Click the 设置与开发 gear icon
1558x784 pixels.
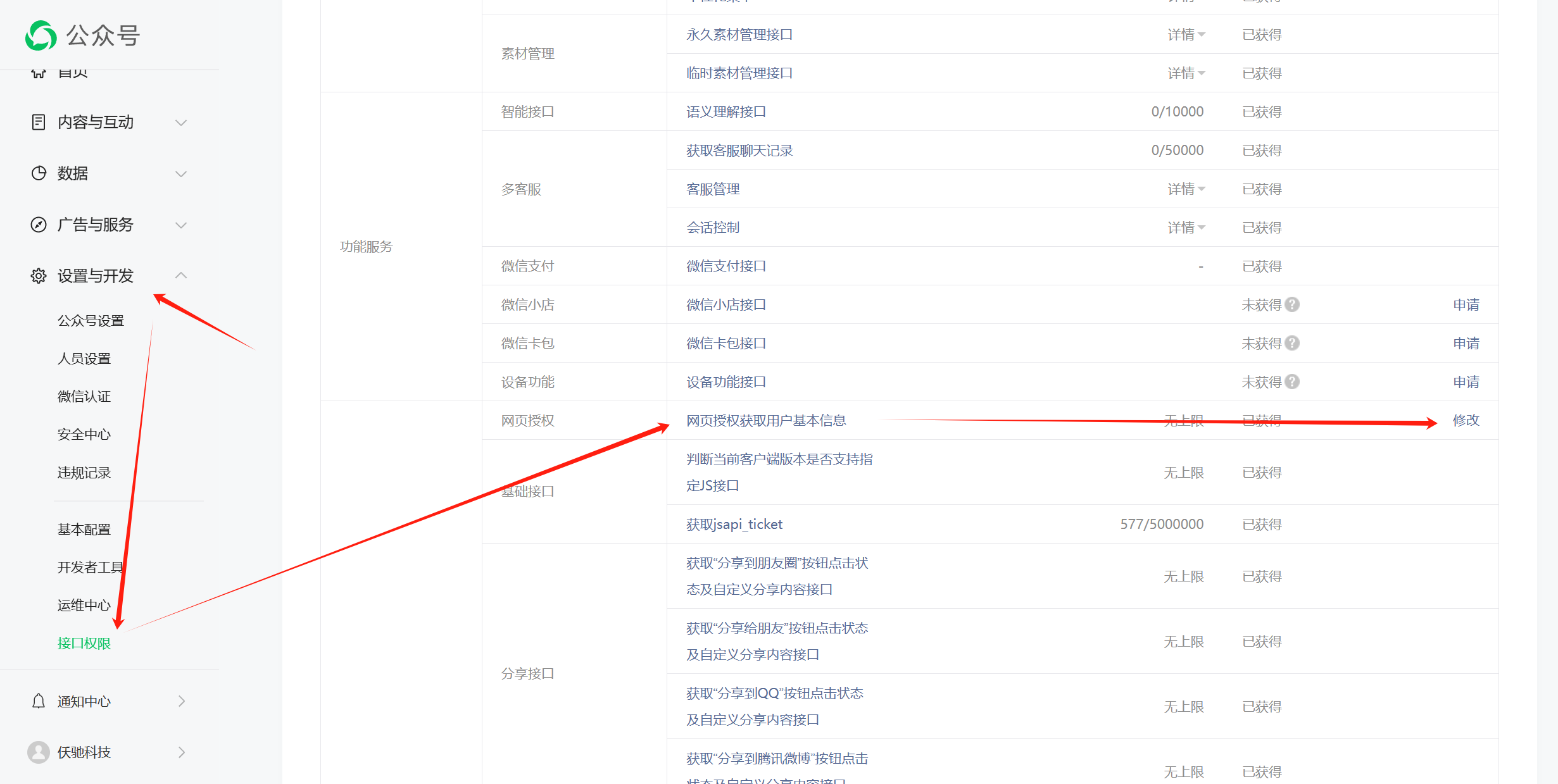[39, 276]
